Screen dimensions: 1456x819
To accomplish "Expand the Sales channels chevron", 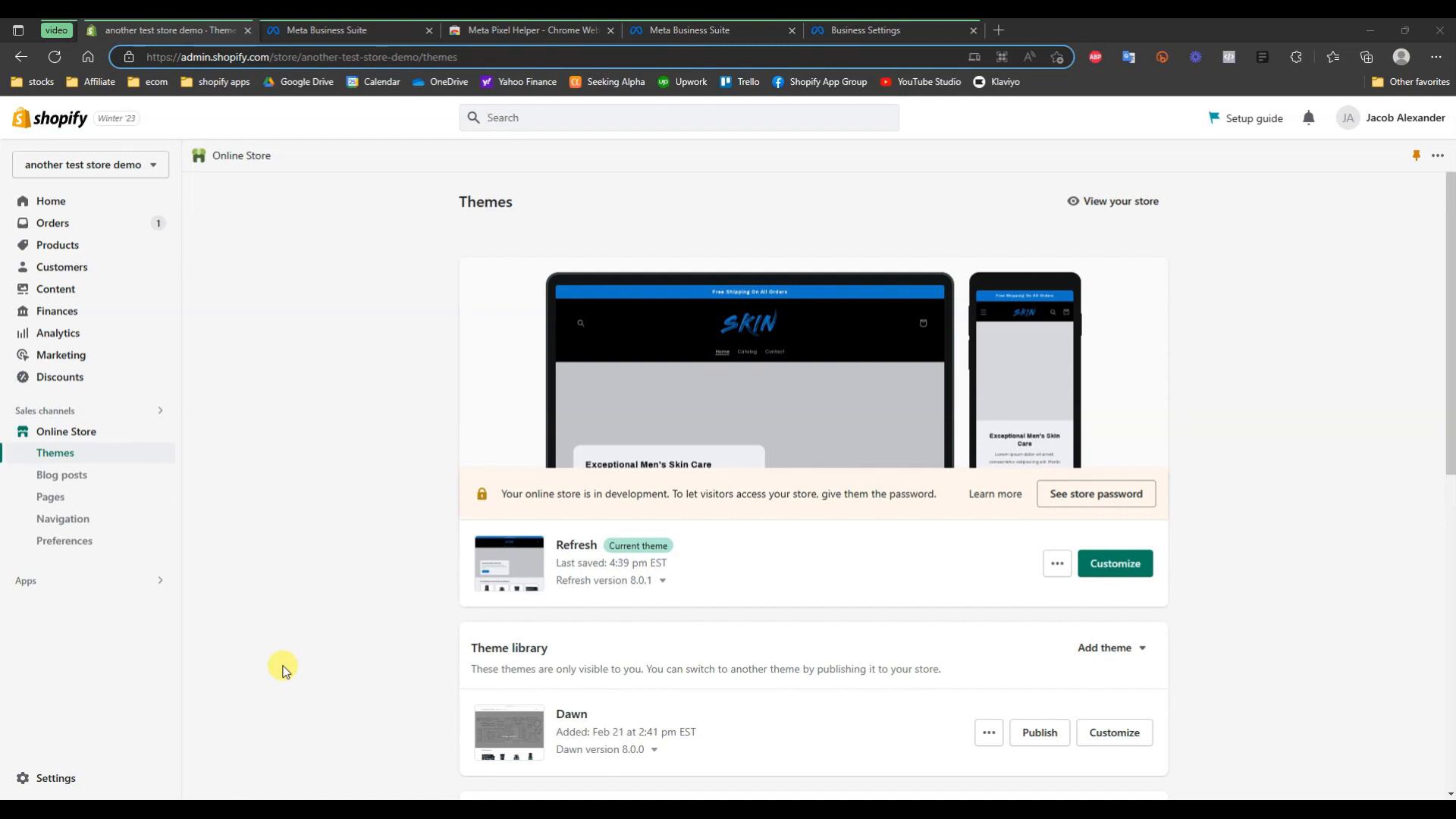I will tap(160, 410).
